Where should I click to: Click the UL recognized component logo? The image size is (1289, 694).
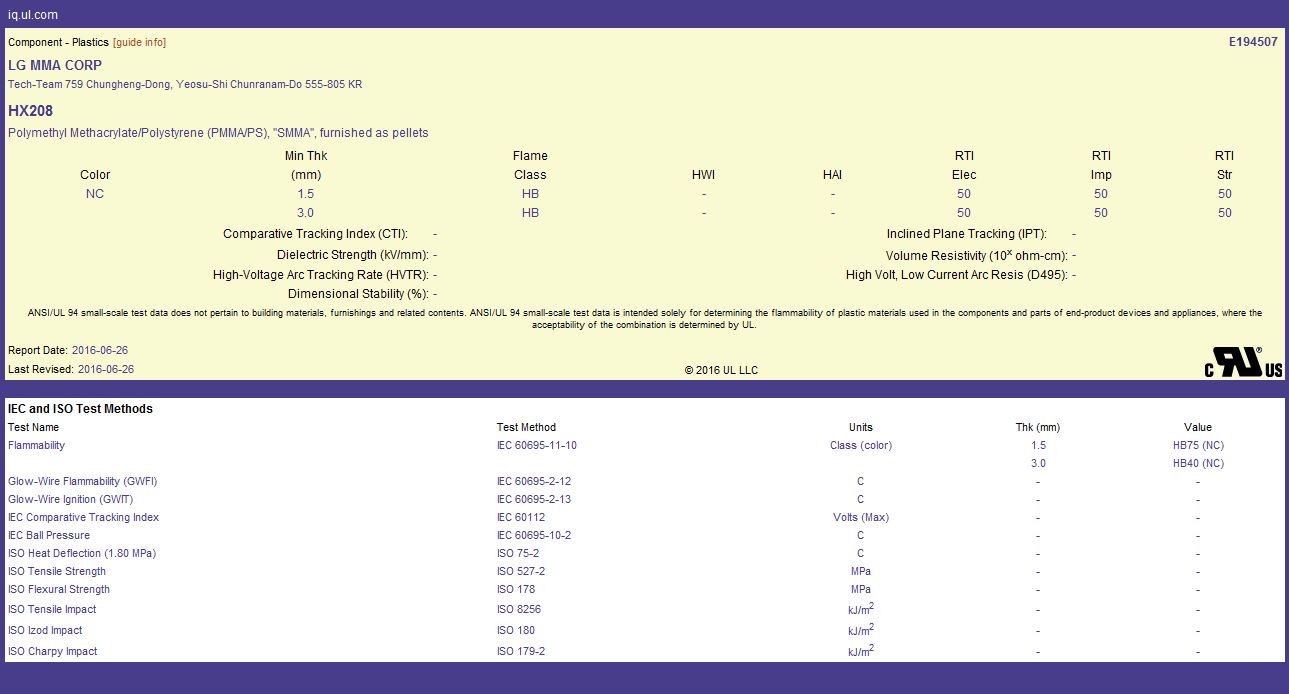point(1243,362)
